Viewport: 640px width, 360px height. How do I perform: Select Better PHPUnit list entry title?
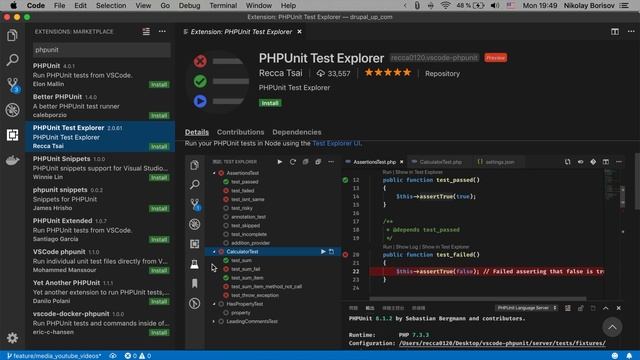(x=58, y=97)
